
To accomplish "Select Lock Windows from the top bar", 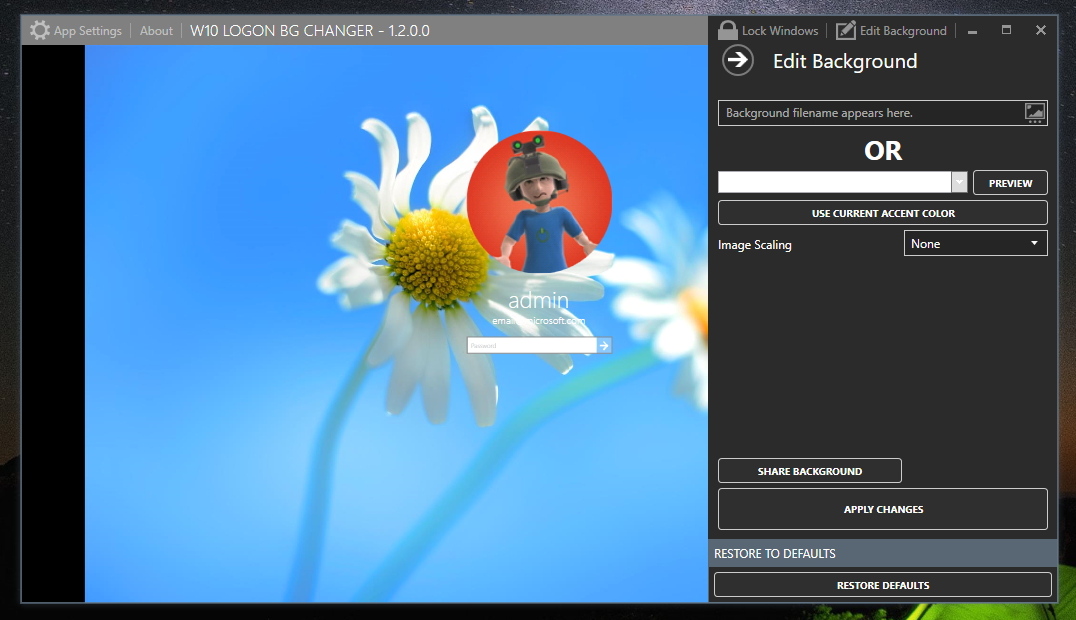I will point(778,30).
